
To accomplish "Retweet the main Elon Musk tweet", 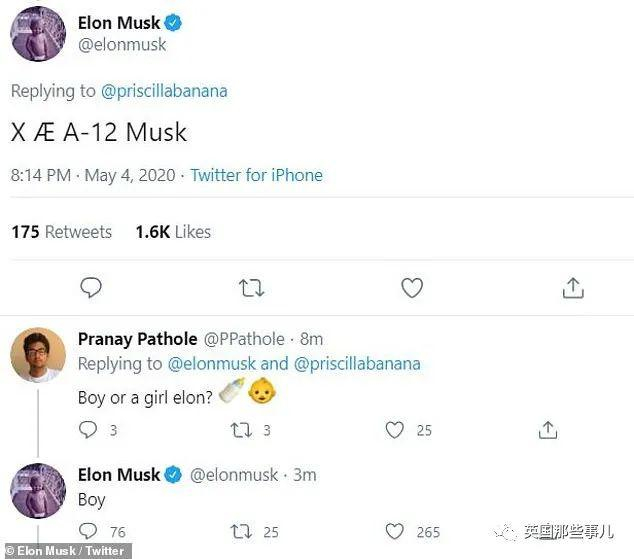I will point(251,288).
